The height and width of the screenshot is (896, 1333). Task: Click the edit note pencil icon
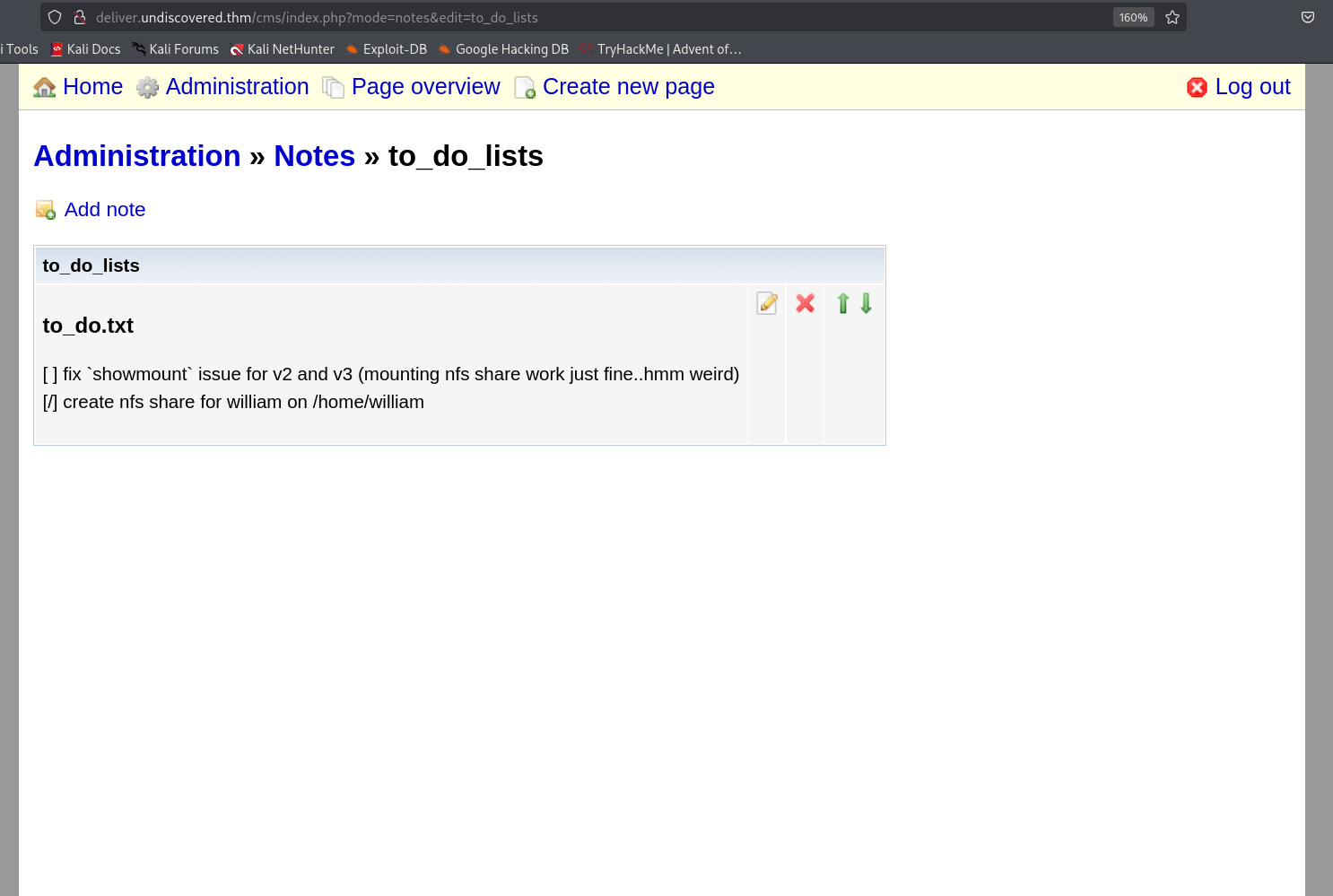(x=767, y=303)
